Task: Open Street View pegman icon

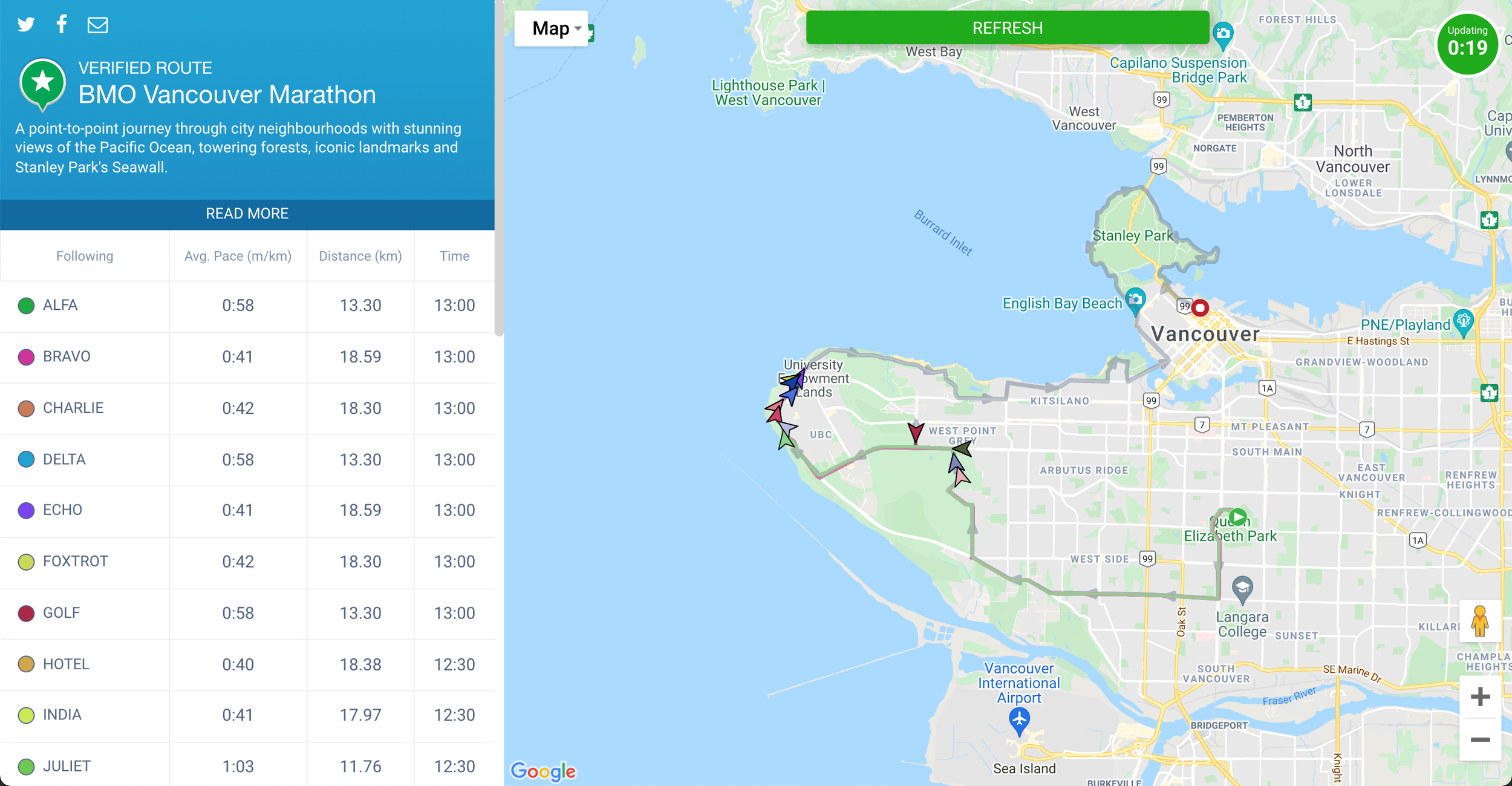Action: coord(1479,621)
